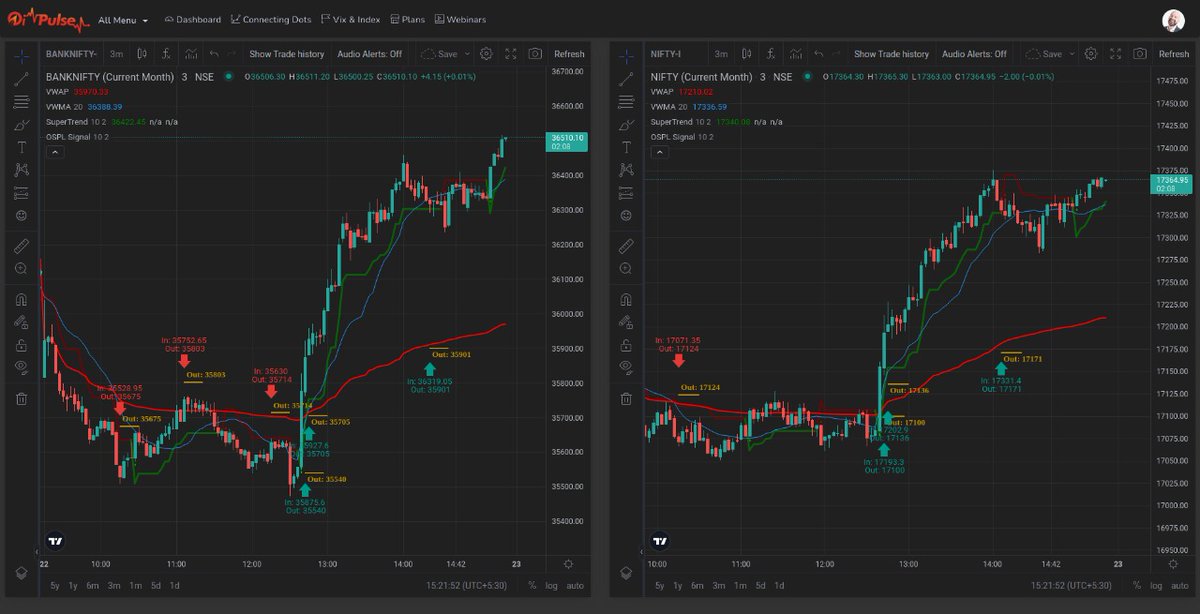Select the text tool in BANKNIFTY chart
Viewport: 1200px width, 614px height.
pyautogui.click(x=21, y=147)
